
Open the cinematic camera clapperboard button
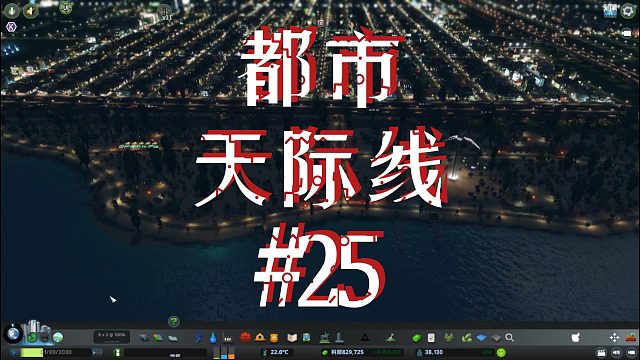(601, 352)
